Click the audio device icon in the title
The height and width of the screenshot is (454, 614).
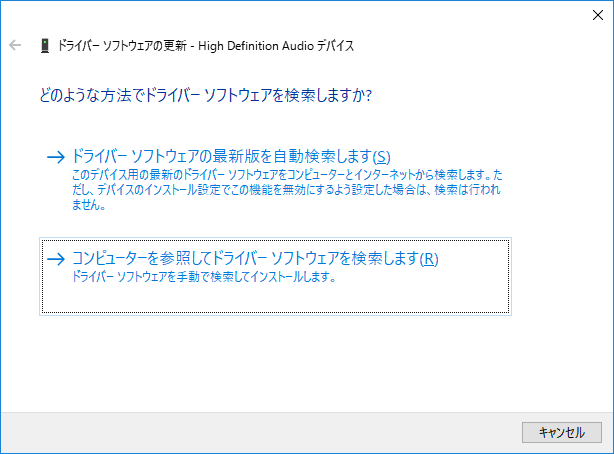coord(45,45)
